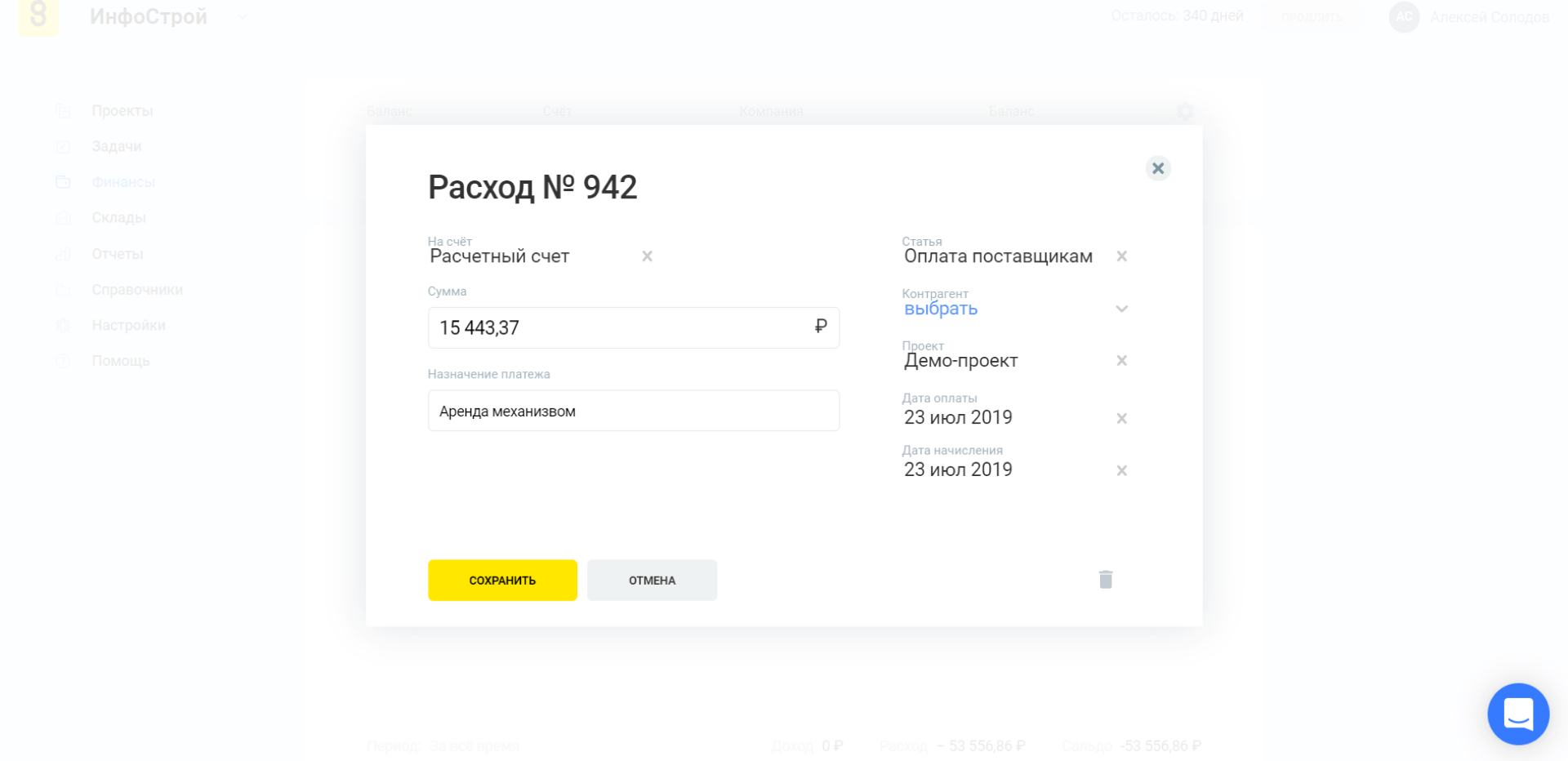Open the Дата начисления date picker
This screenshot has height=761, width=1568.
[x=958, y=470]
